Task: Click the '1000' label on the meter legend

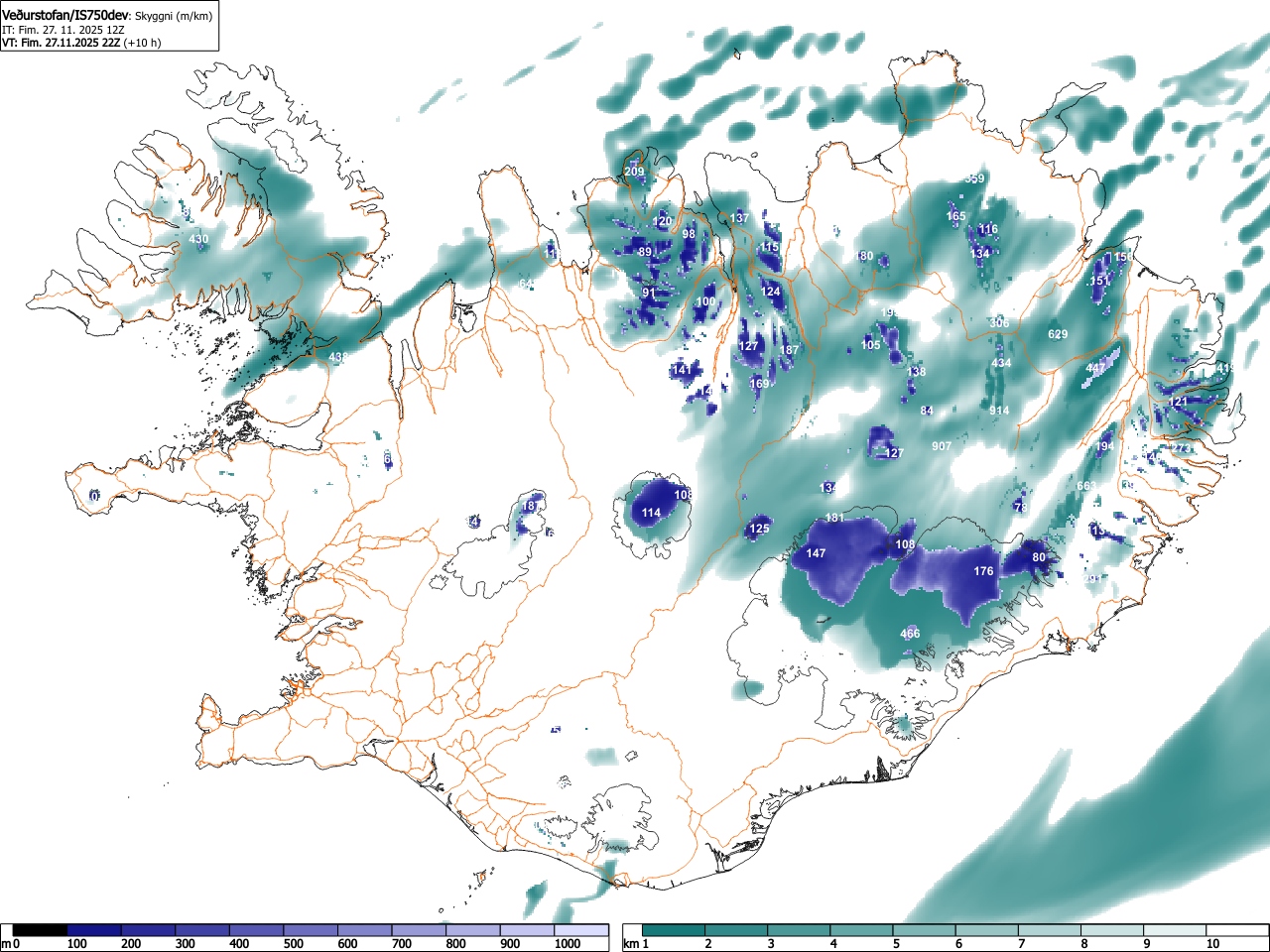Action: [x=568, y=944]
